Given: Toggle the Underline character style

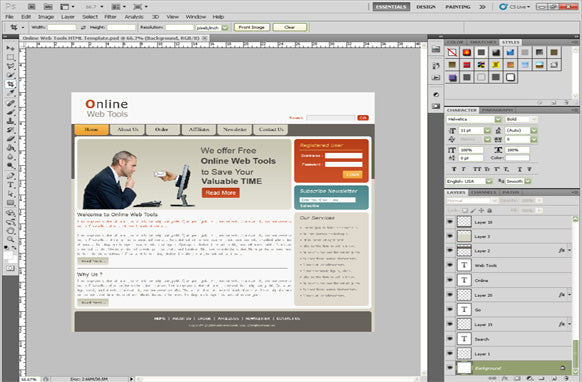Looking at the screenshot, I should coord(520,169).
